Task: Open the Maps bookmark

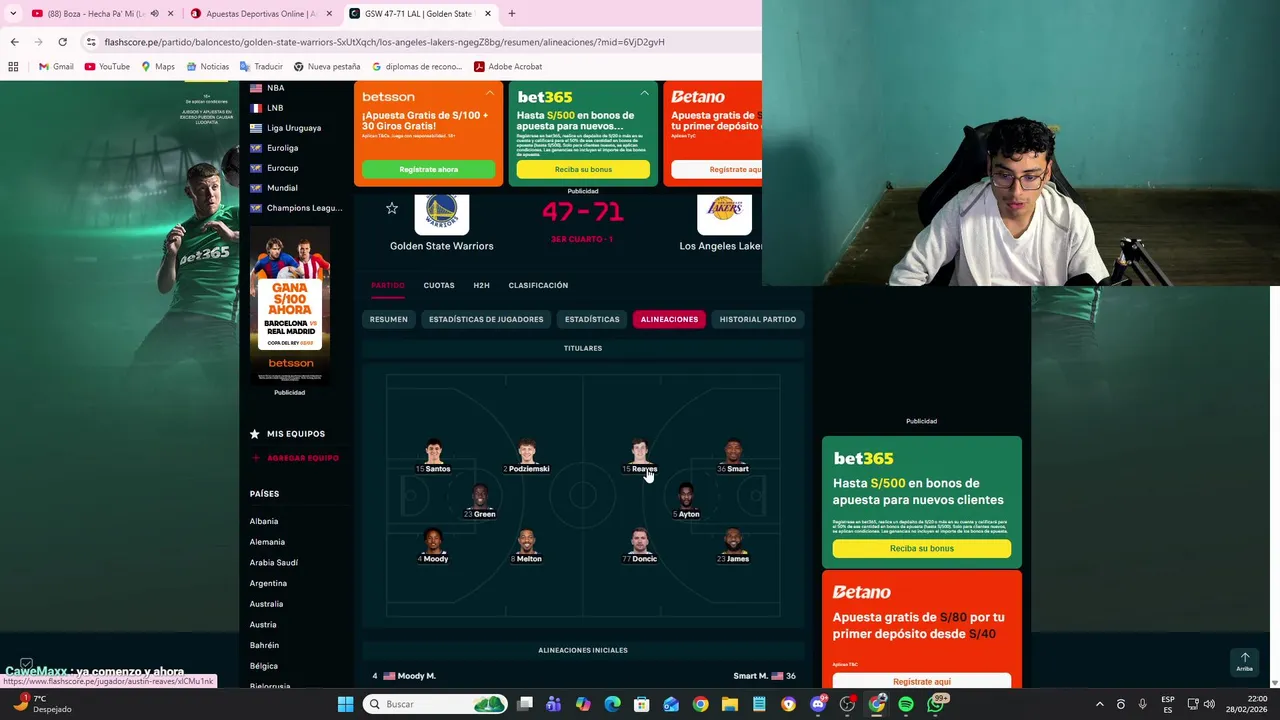Action: (158, 67)
